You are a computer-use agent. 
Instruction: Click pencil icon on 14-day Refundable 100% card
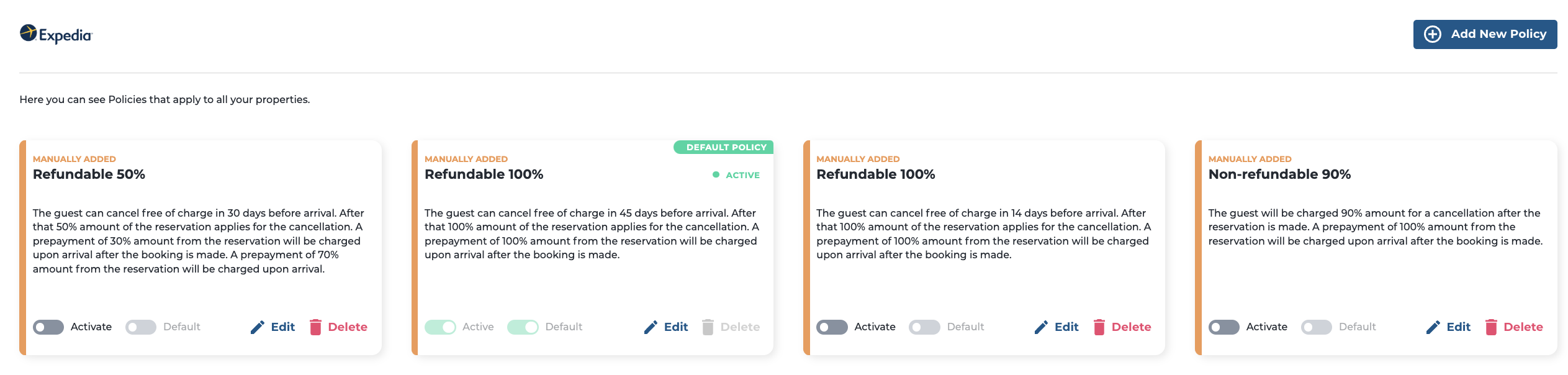1042,327
